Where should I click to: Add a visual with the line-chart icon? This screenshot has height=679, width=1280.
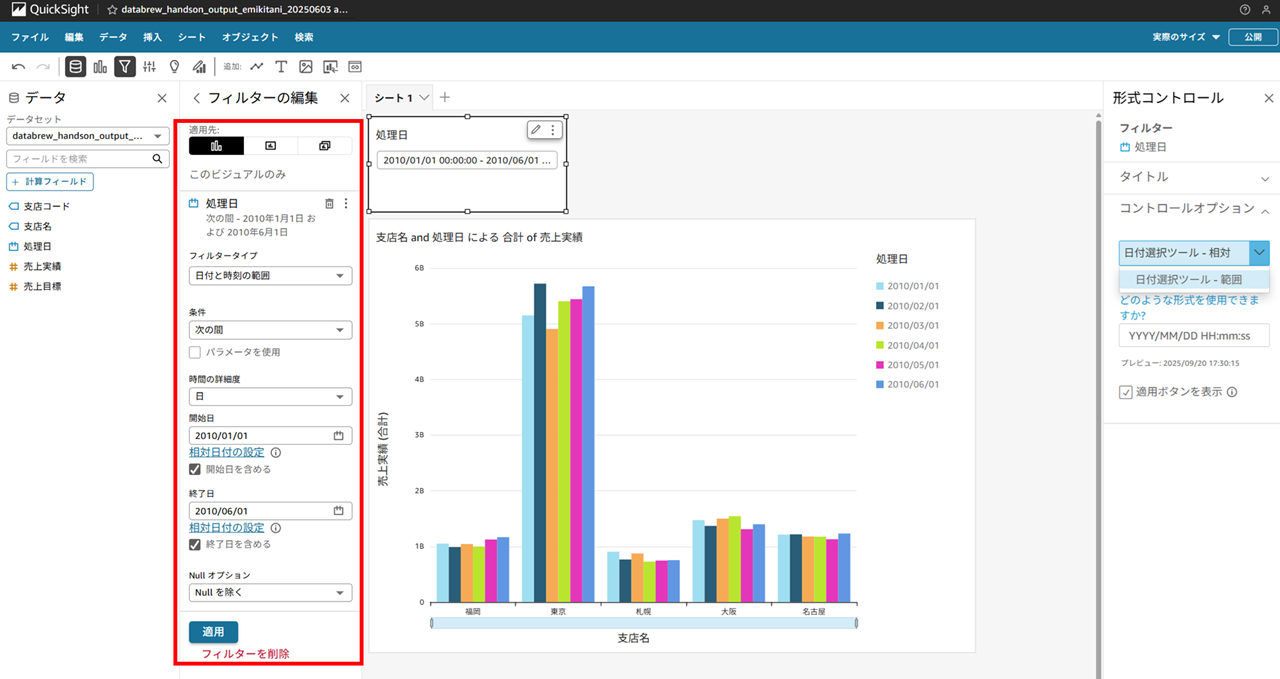point(257,67)
